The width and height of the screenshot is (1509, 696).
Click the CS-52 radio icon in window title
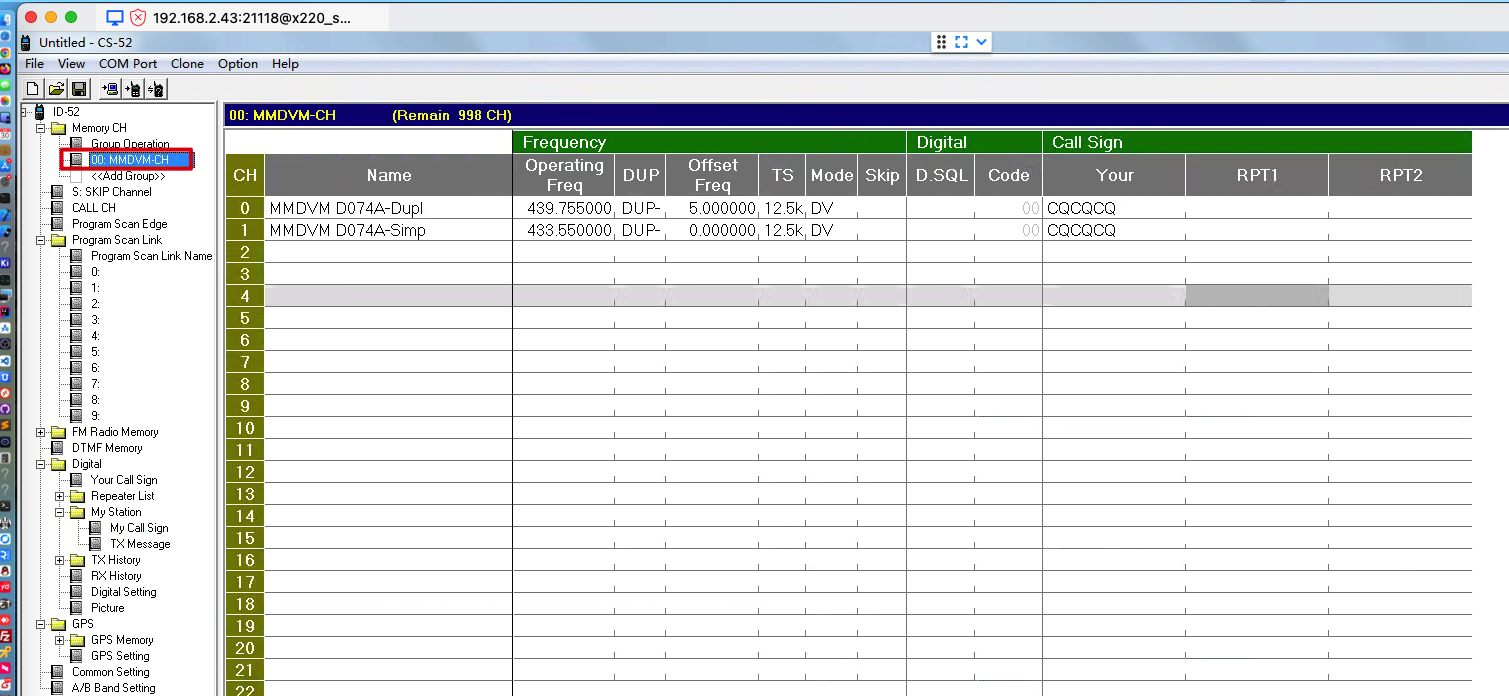tap(26, 43)
